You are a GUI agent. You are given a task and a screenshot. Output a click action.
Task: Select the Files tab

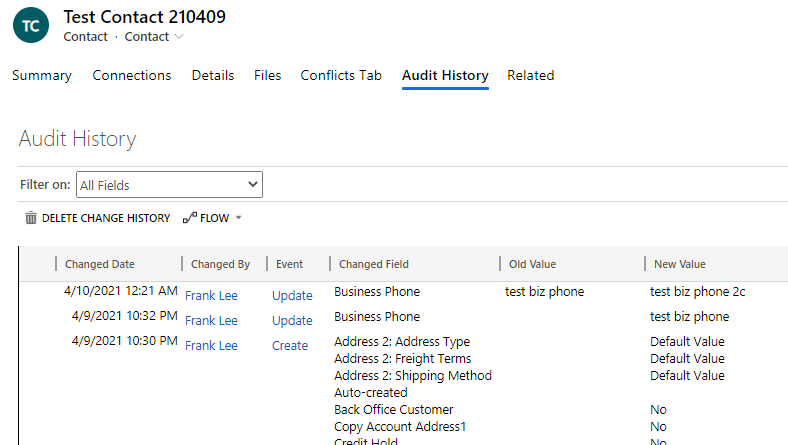point(267,76)
